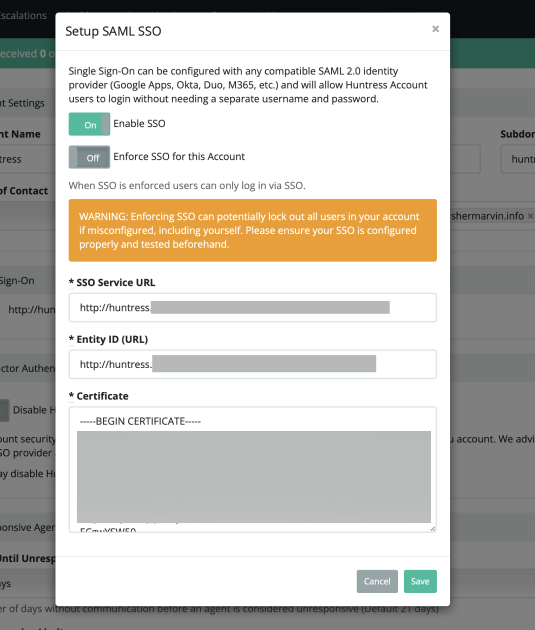
Task: Cancel the SSO setup dialog
Action: [377, 581]
